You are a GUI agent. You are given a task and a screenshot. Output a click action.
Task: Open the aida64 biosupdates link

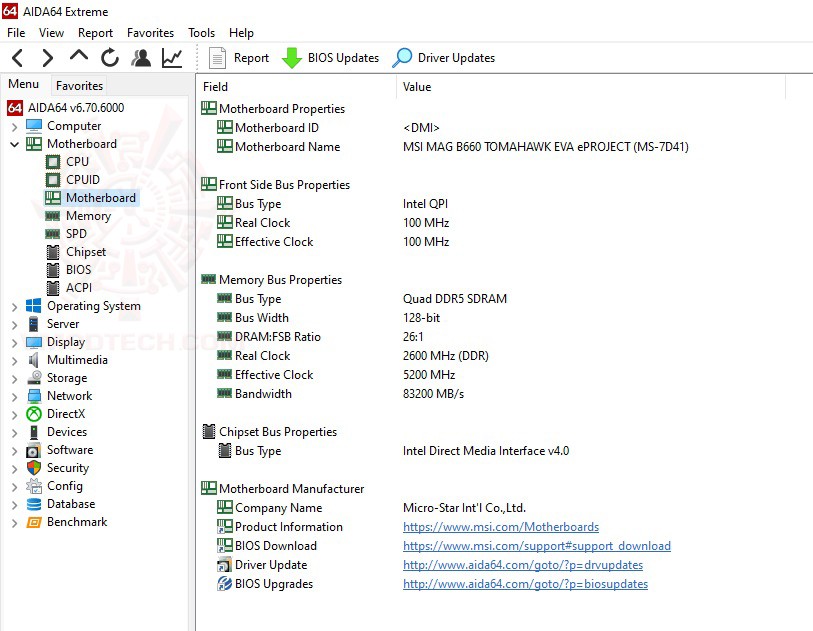[525, 584]
